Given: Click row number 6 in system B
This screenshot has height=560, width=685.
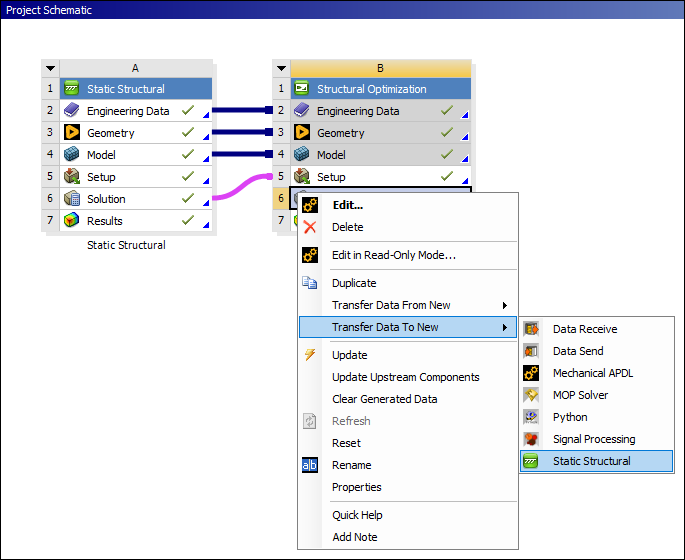Looking at the screenshot, I should pyautogui.click(x=281, y=198).
